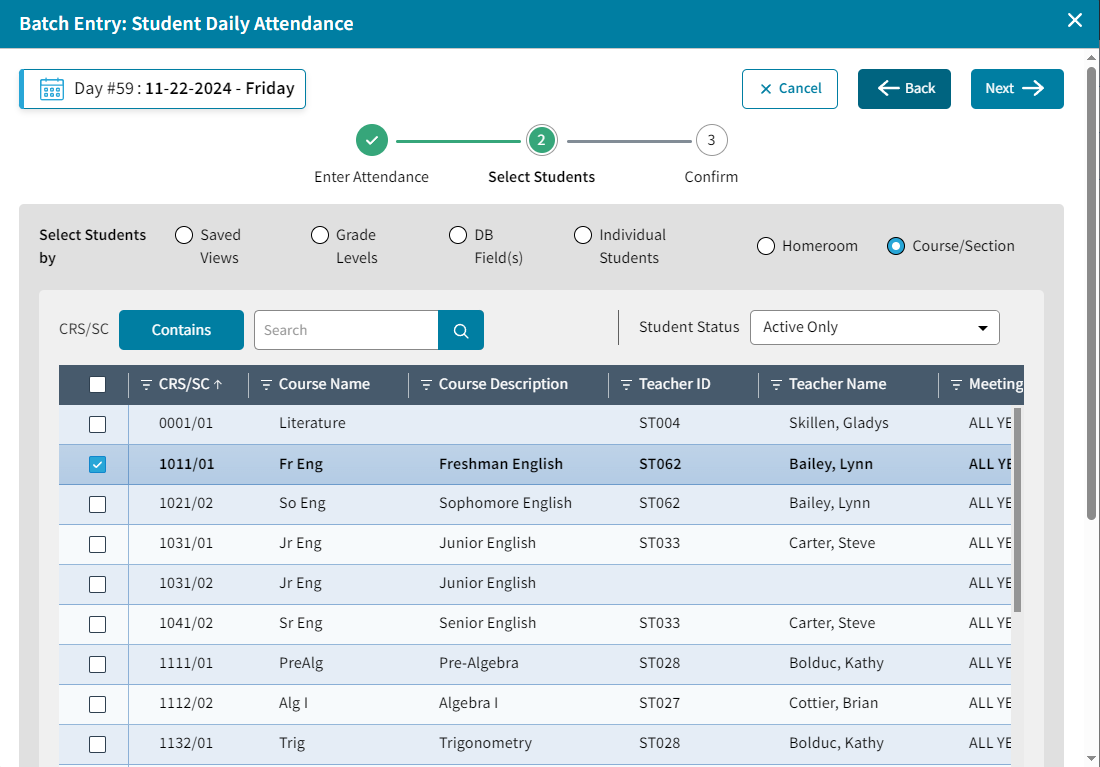The height and width of the screenshot is (767, 1100).
Task: Sort by the Course Name column header
Action: [324, 385]
